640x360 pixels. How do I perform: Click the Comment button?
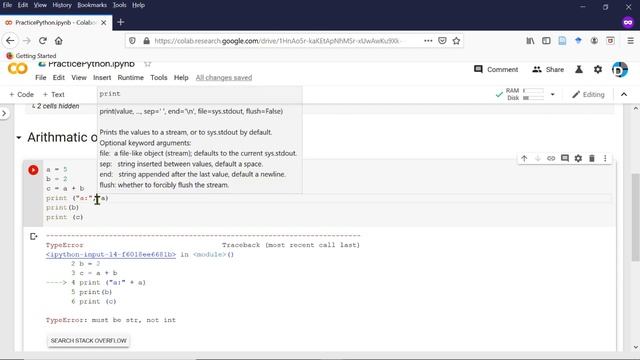496,69
